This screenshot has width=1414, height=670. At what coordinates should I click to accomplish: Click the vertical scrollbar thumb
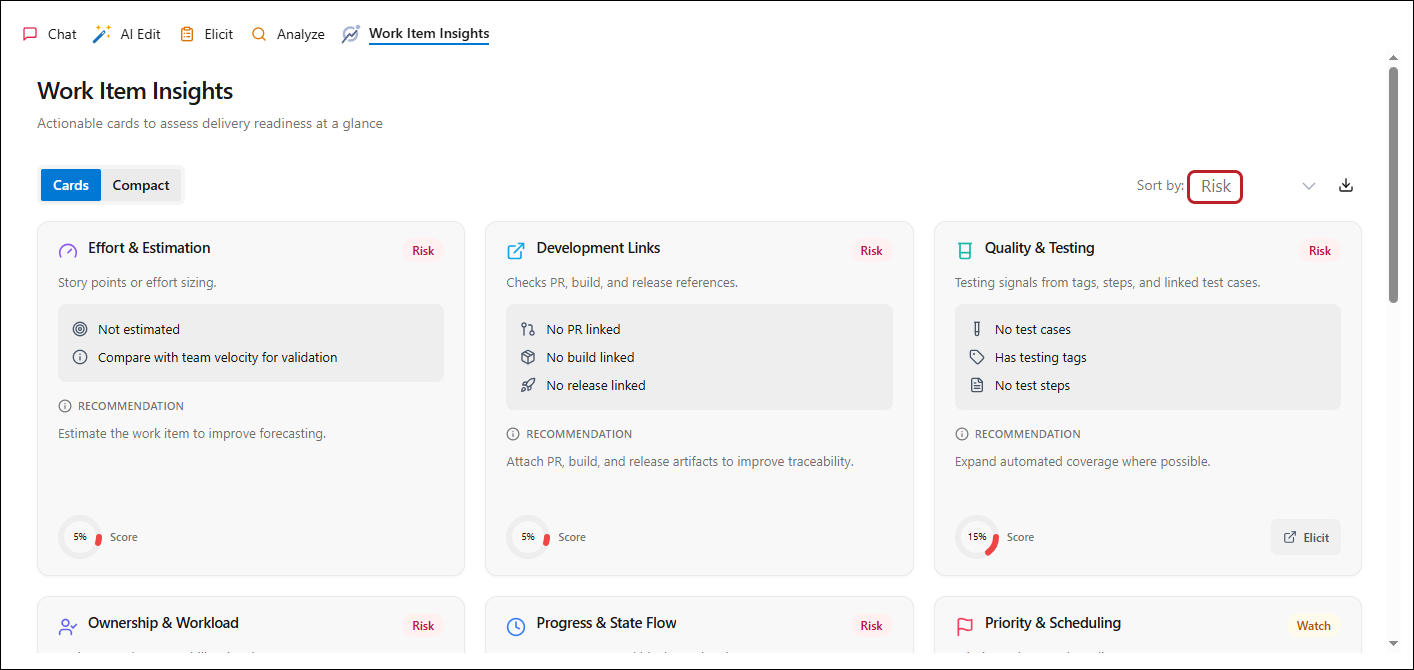[1394, 185]
